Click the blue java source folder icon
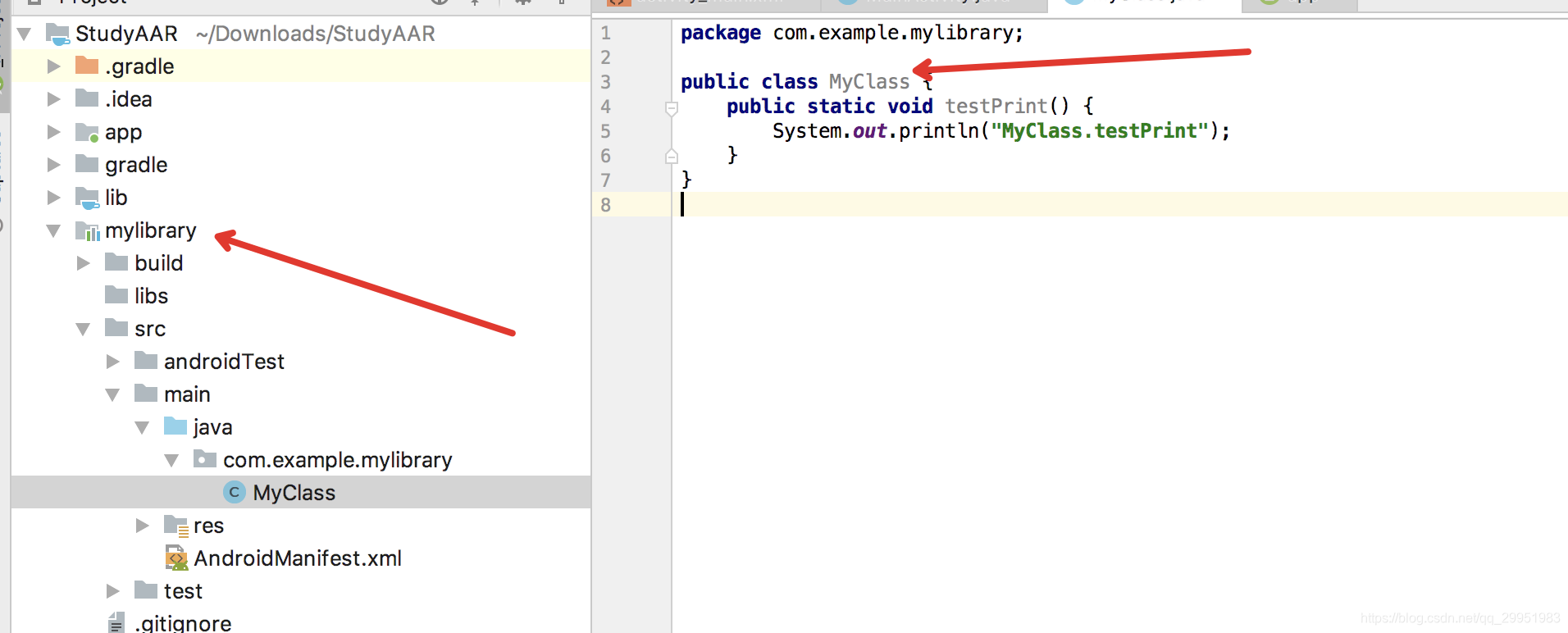The width and height of the screenshot is (1568, 633). 175,426
